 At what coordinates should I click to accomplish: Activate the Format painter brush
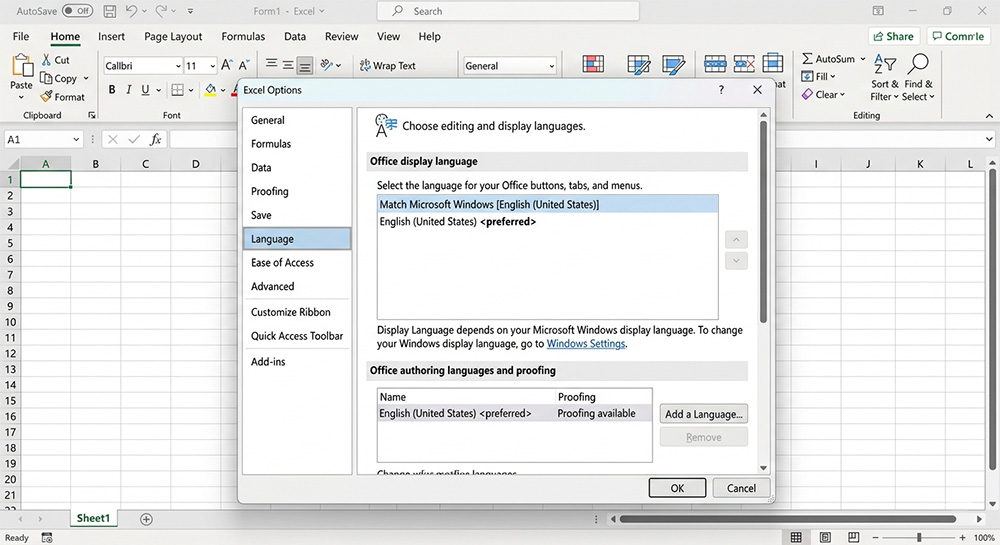pyautogui.click(x=46, y=97)
